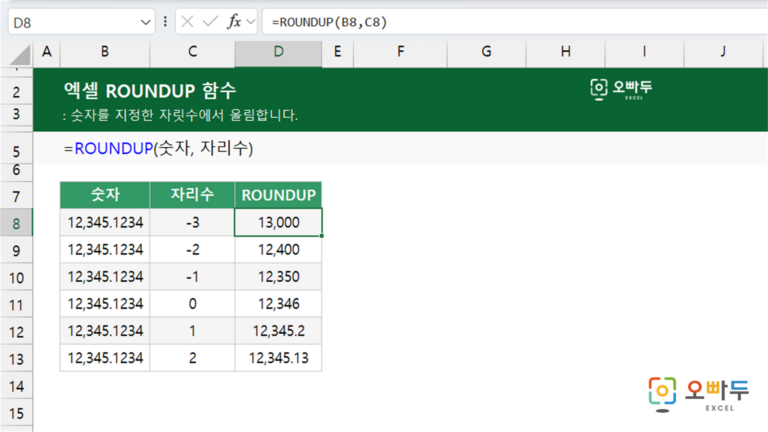Select row 13 header
Screen dimensions: 768x432
pyautogui.click(x=16, y=359)
